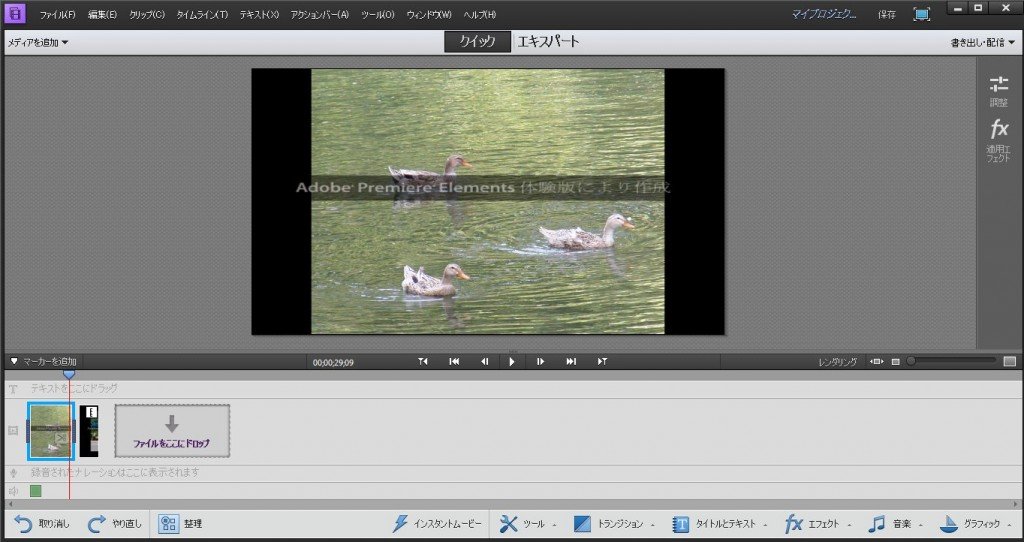
Task: Click the video track film icon
Action: [x=12, y=431]
